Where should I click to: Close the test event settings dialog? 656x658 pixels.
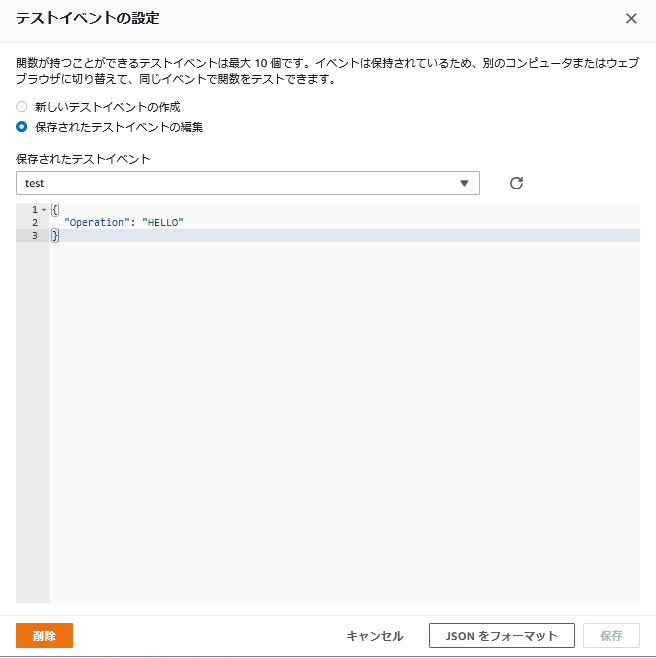[x=631, y=18]
